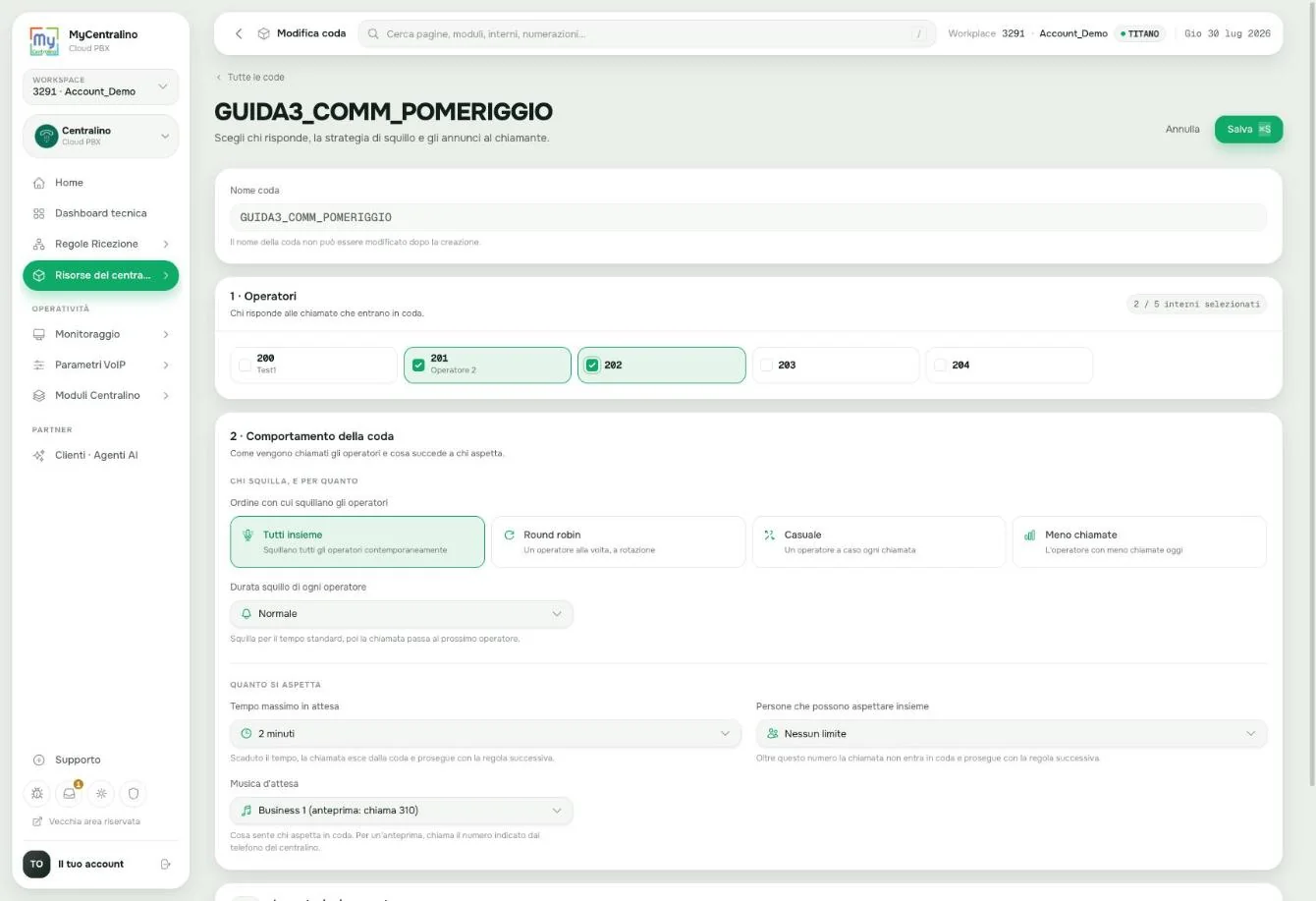Expand the Workspace 3291 Account_Demo selector

(100, 86)
